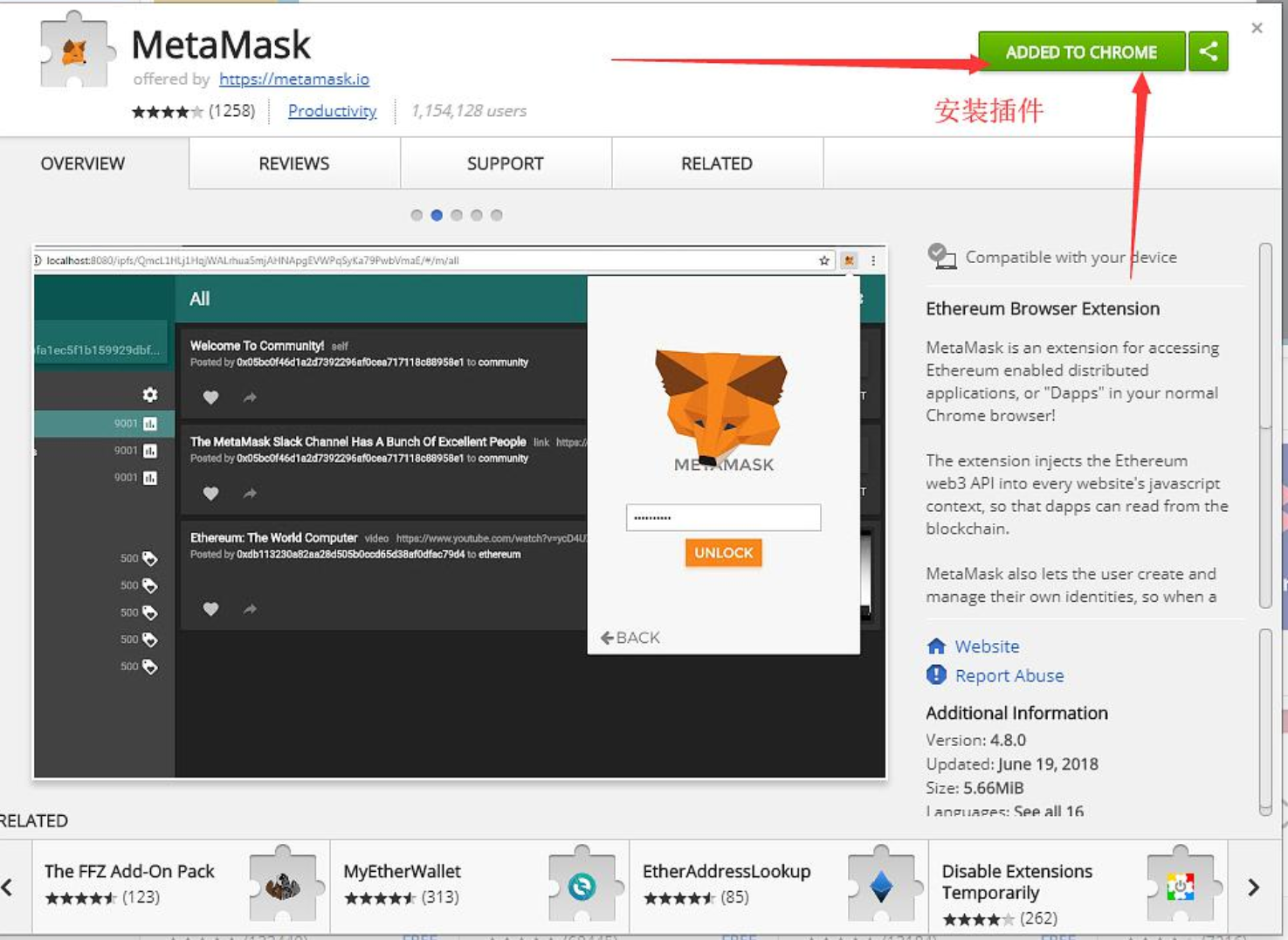Select the fifth screenshot carousel dot
The height and width of the screenshot is (940, 1288).
click(497, 215)
